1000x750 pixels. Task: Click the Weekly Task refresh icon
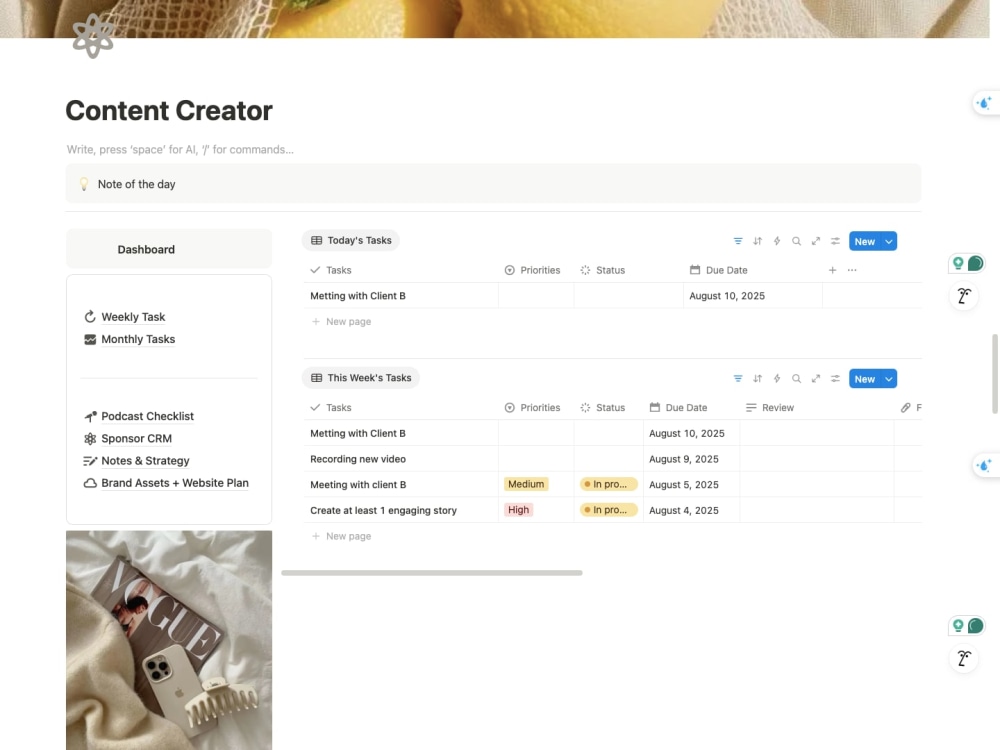click(90, 317)
